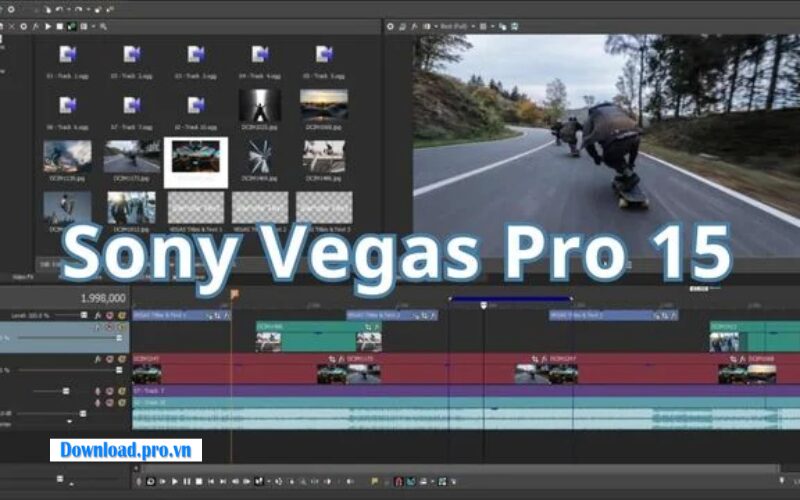Open Overlays dropdown arrow above preview

492,27
